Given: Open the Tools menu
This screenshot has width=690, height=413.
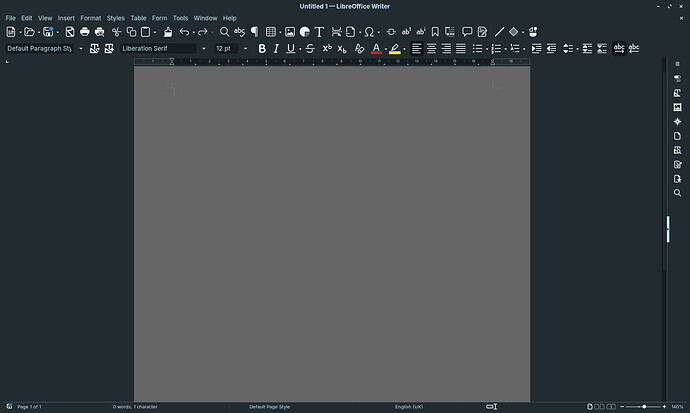Looking at the screenshot, I should (x=180, y=18).
